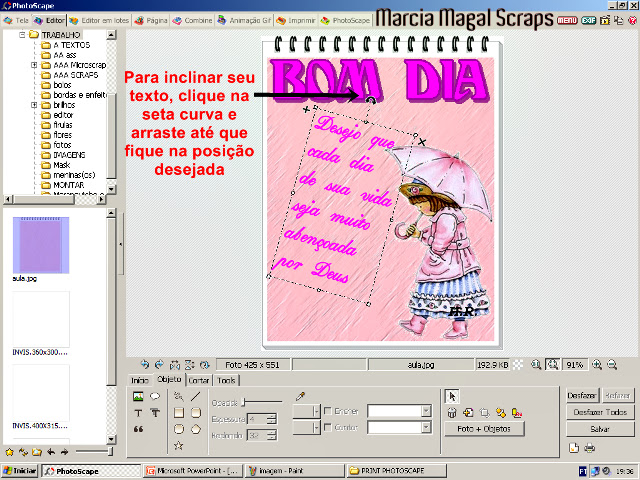Click the Foto + Objetos button
Screen dimensions: 640x480
484,429
